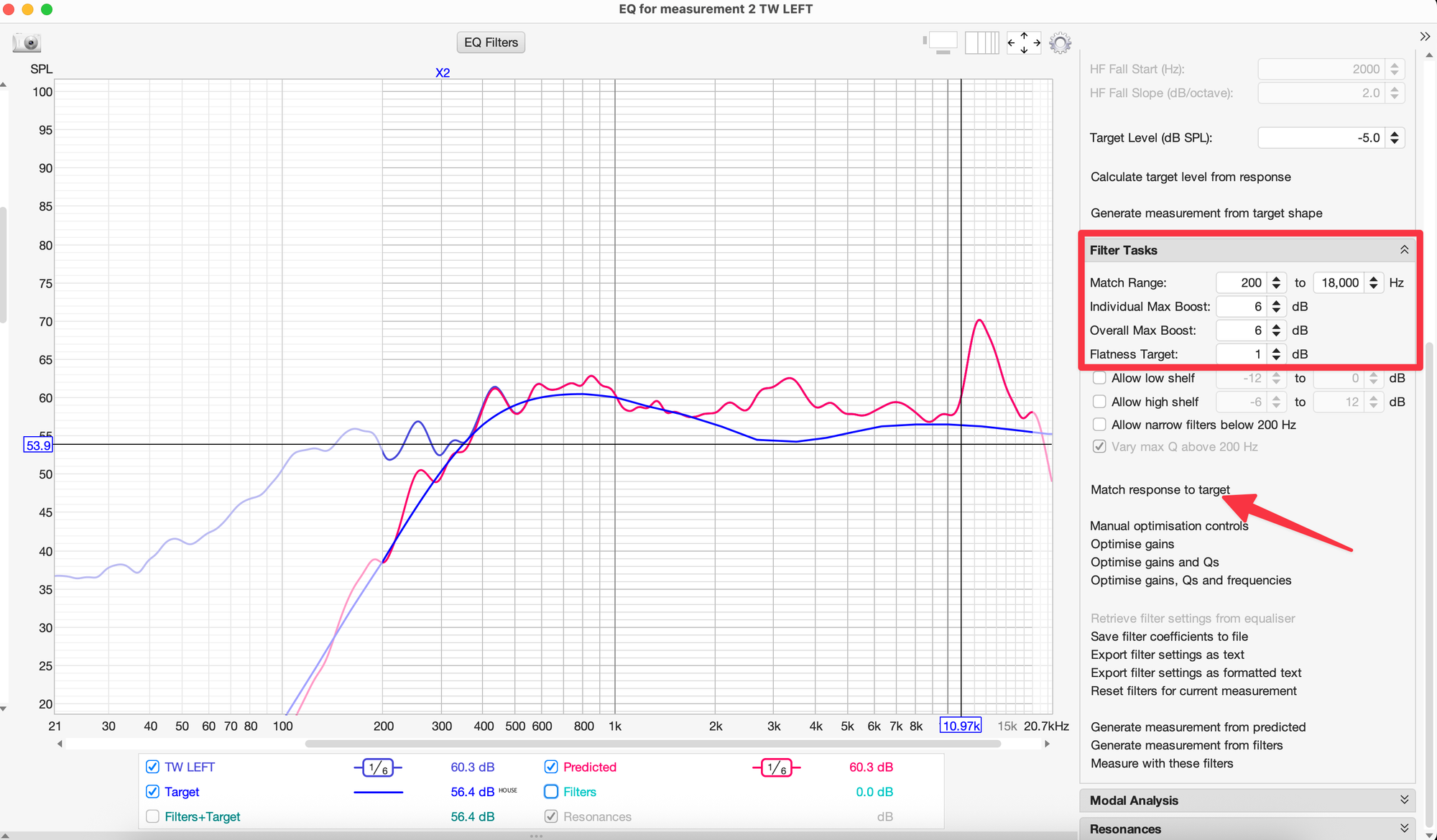Click Optimise gains and Qs
Image resolution: width=1437 pixels, height=840 pixels.
tap(1154, 562)
